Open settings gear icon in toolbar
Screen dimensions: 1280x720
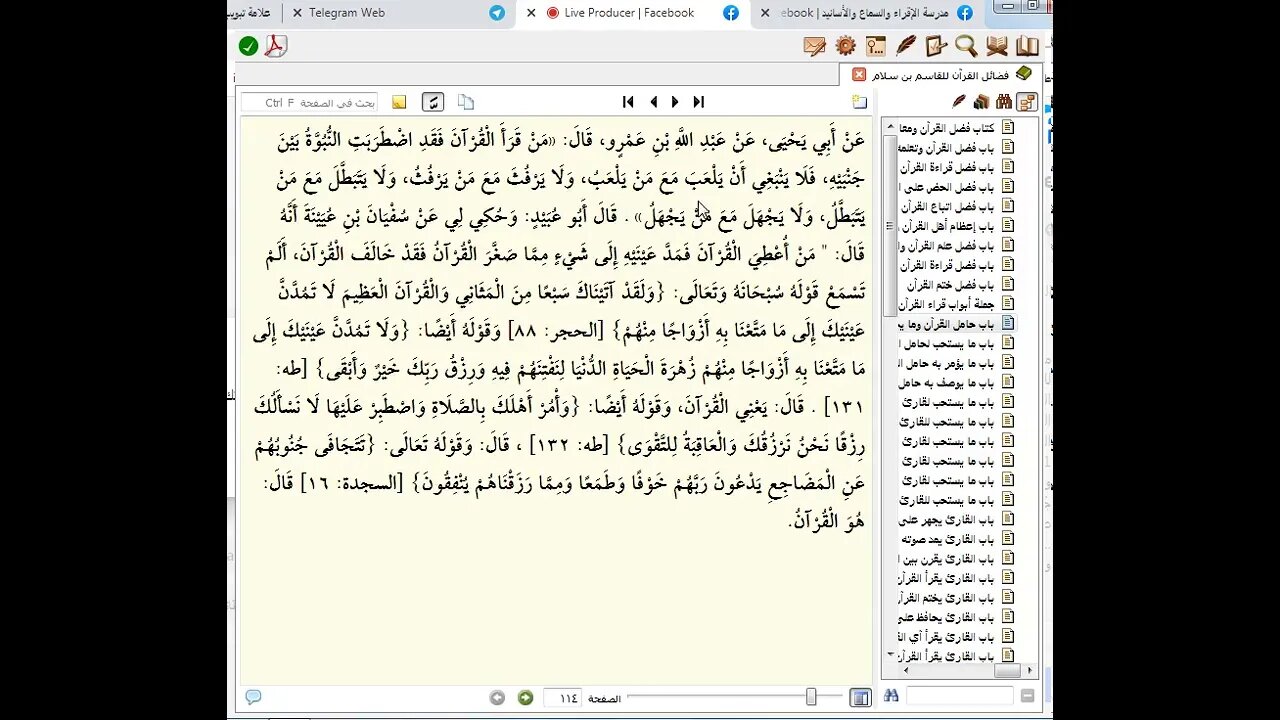click(x=846, y=46)
